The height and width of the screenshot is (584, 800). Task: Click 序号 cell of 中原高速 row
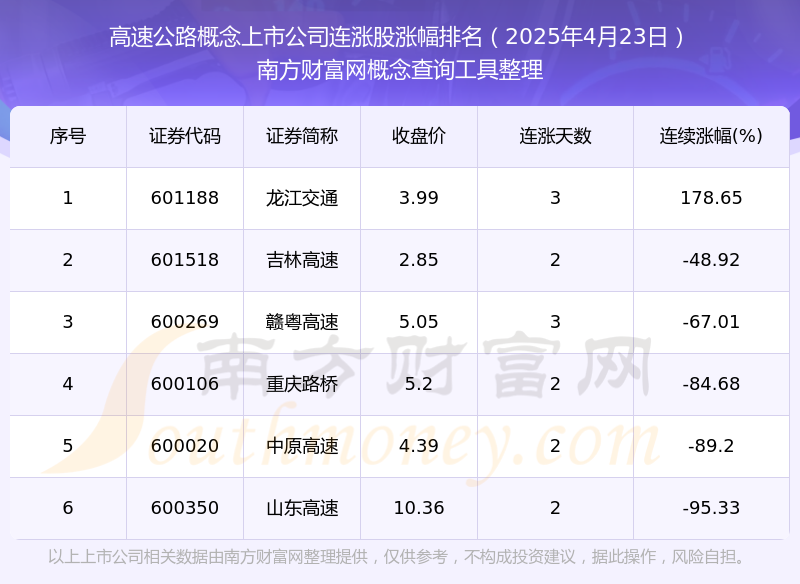click(x=68, y=446)
